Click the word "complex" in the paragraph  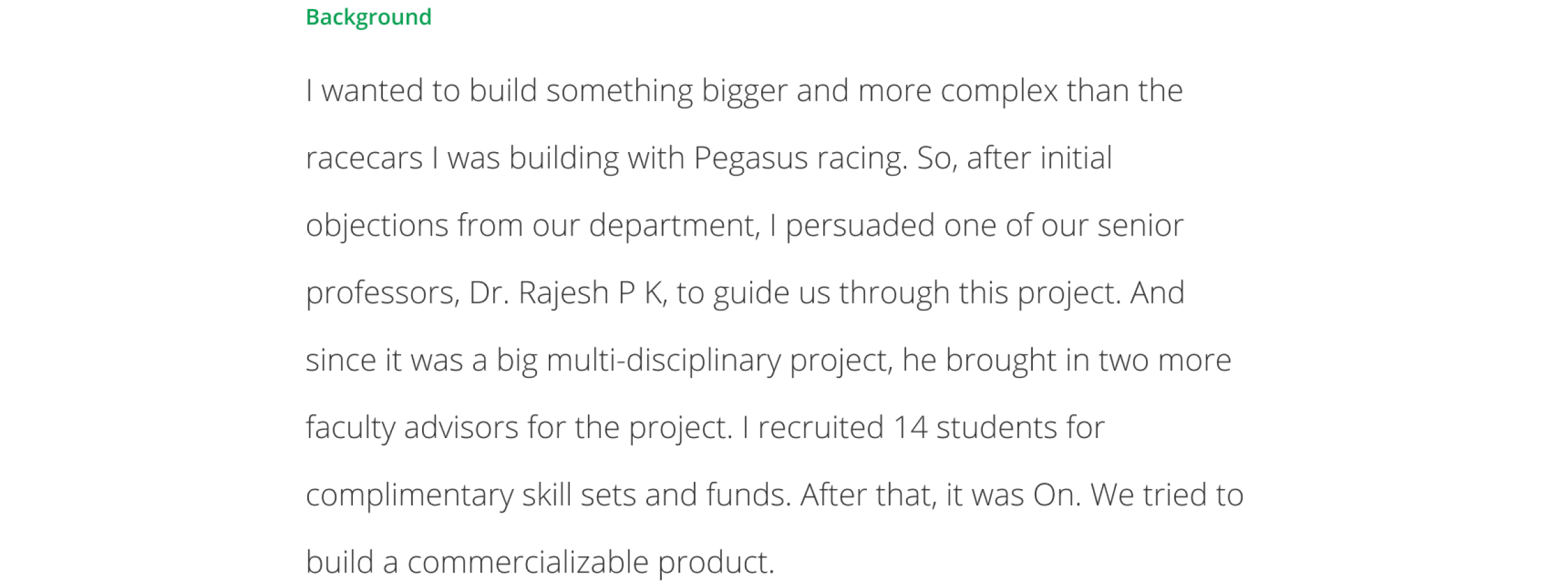coord(999,91)
